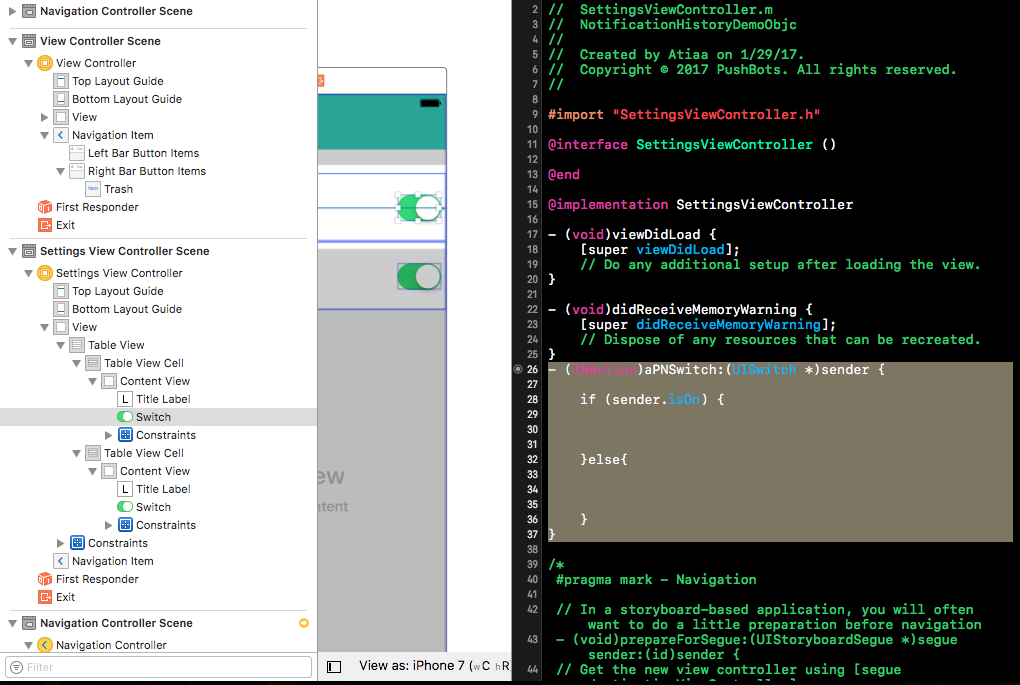Click First Responder icon in Settings scene
The image size is (1020, 685).
pyautogui.click(x=45, y=579)
